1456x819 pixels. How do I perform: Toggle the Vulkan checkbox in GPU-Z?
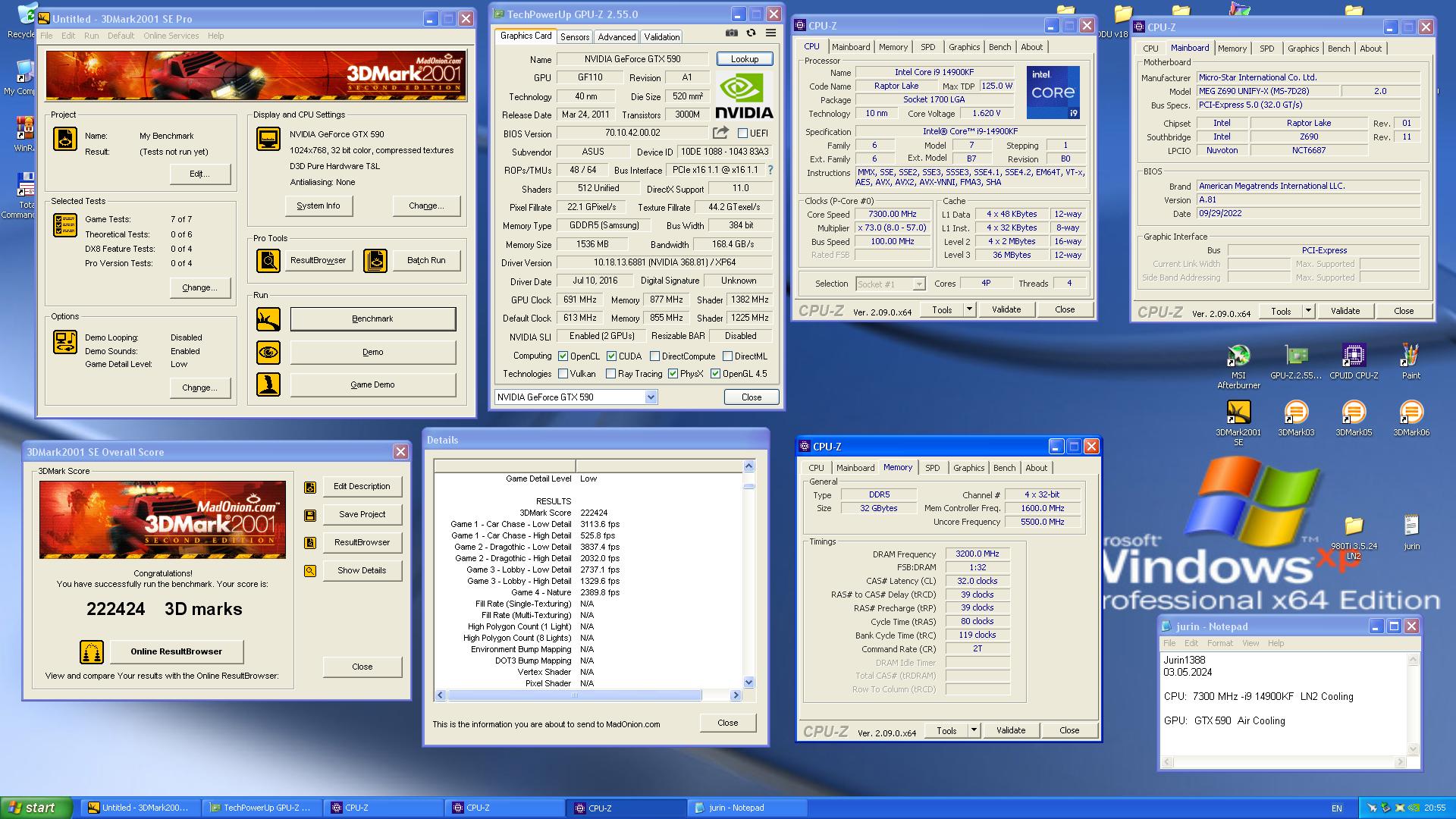[x=563, y=374]
